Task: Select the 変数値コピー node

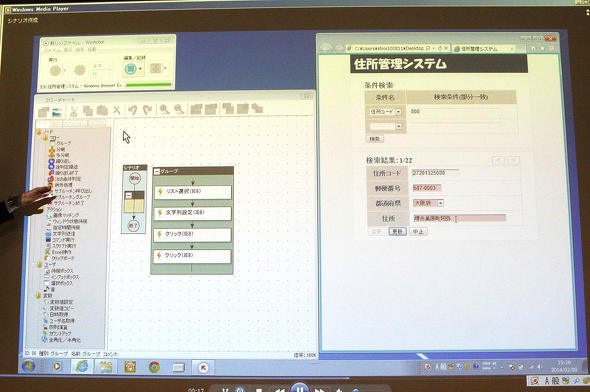Action: pos(59,308)
